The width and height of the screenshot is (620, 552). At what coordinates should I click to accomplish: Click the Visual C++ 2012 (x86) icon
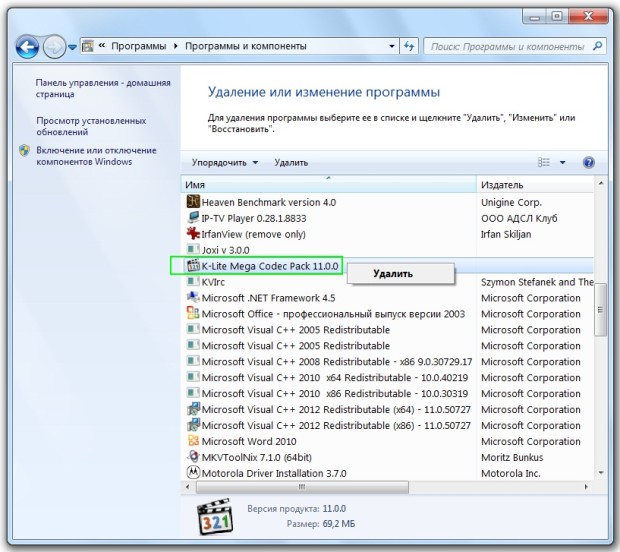(x=193, y=425)
